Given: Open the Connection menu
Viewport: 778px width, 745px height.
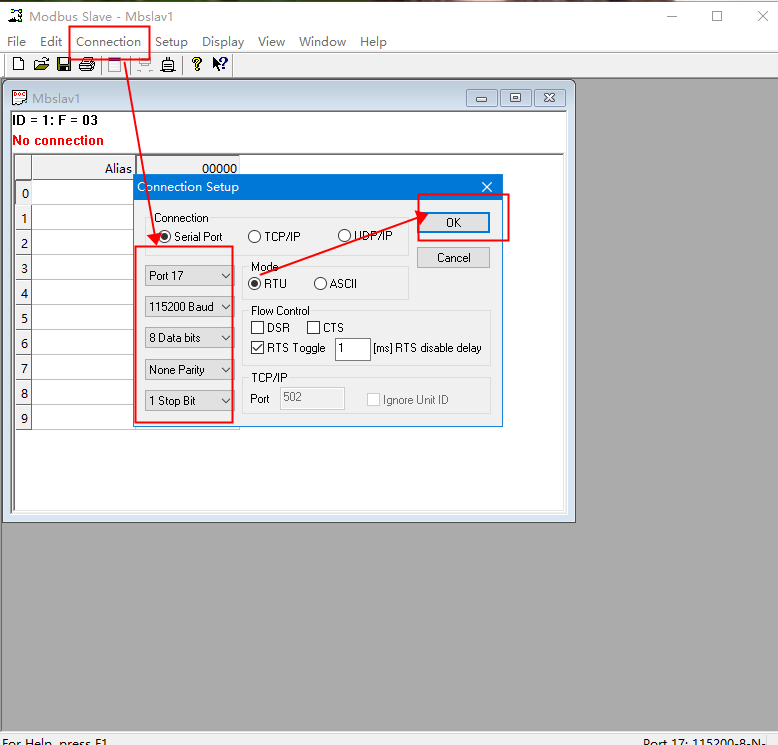Looking at the screenshot, I should point(108,42).
